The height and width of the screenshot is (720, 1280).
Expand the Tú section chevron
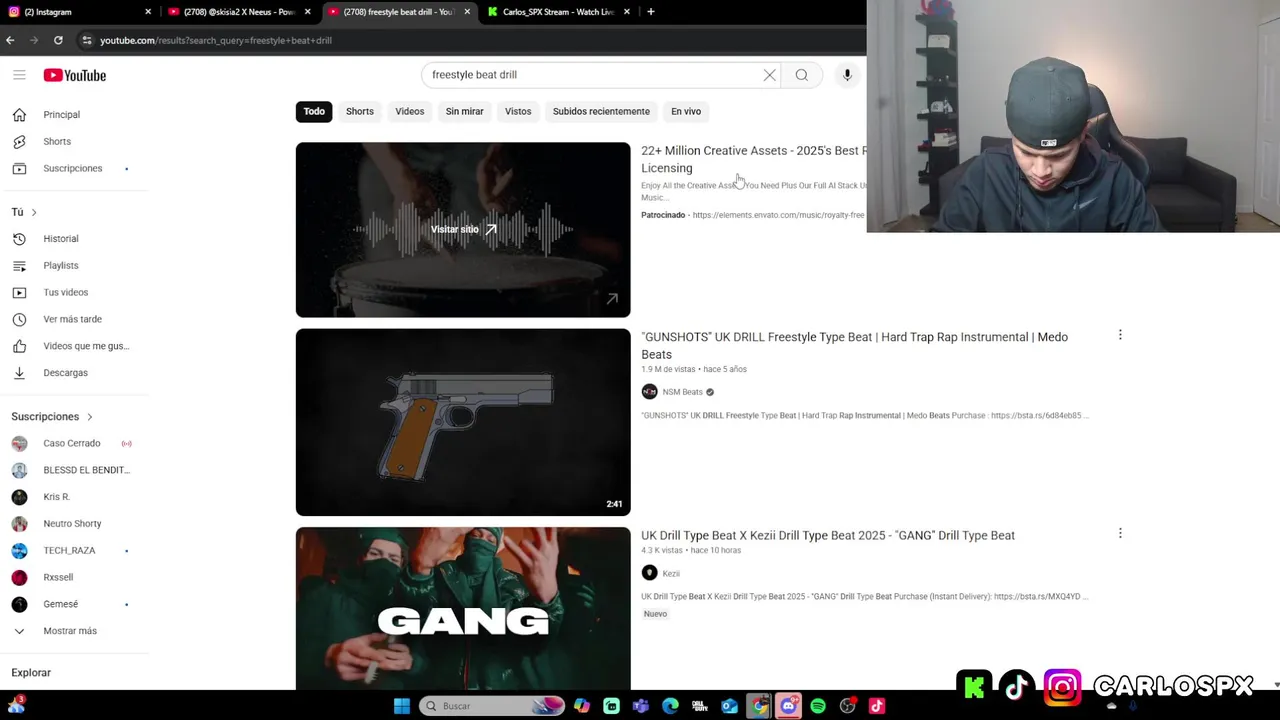click(x=34, y=212)
